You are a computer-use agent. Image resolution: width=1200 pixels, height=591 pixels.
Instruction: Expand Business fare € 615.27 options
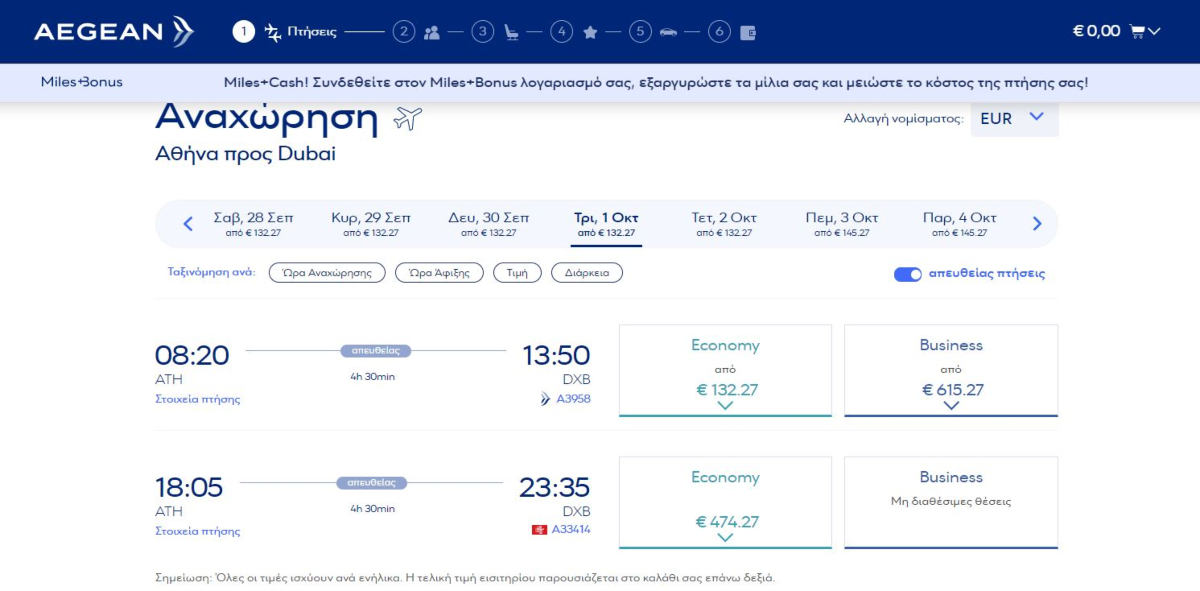(x=950, y=370)
